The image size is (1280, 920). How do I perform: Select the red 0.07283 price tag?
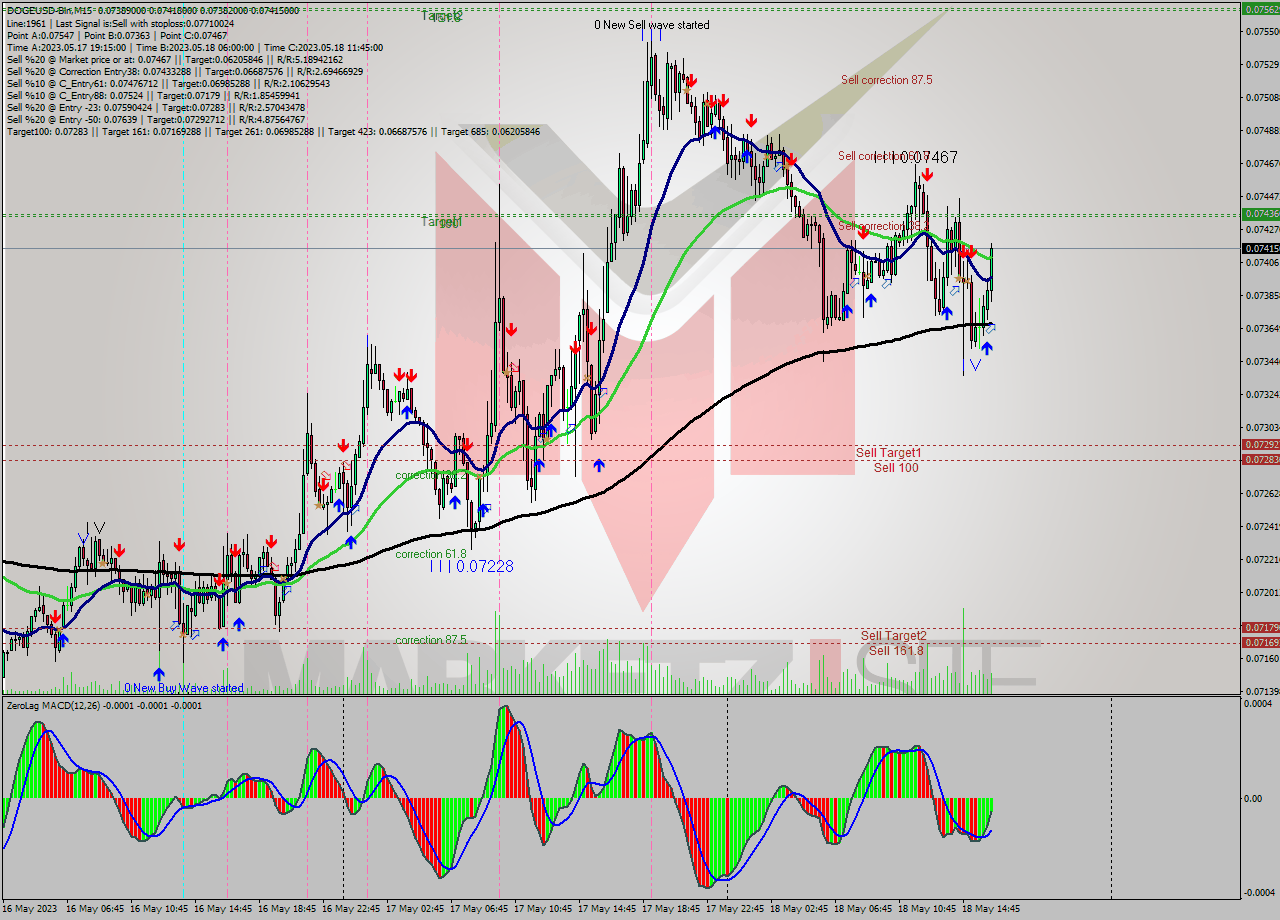1260,459
